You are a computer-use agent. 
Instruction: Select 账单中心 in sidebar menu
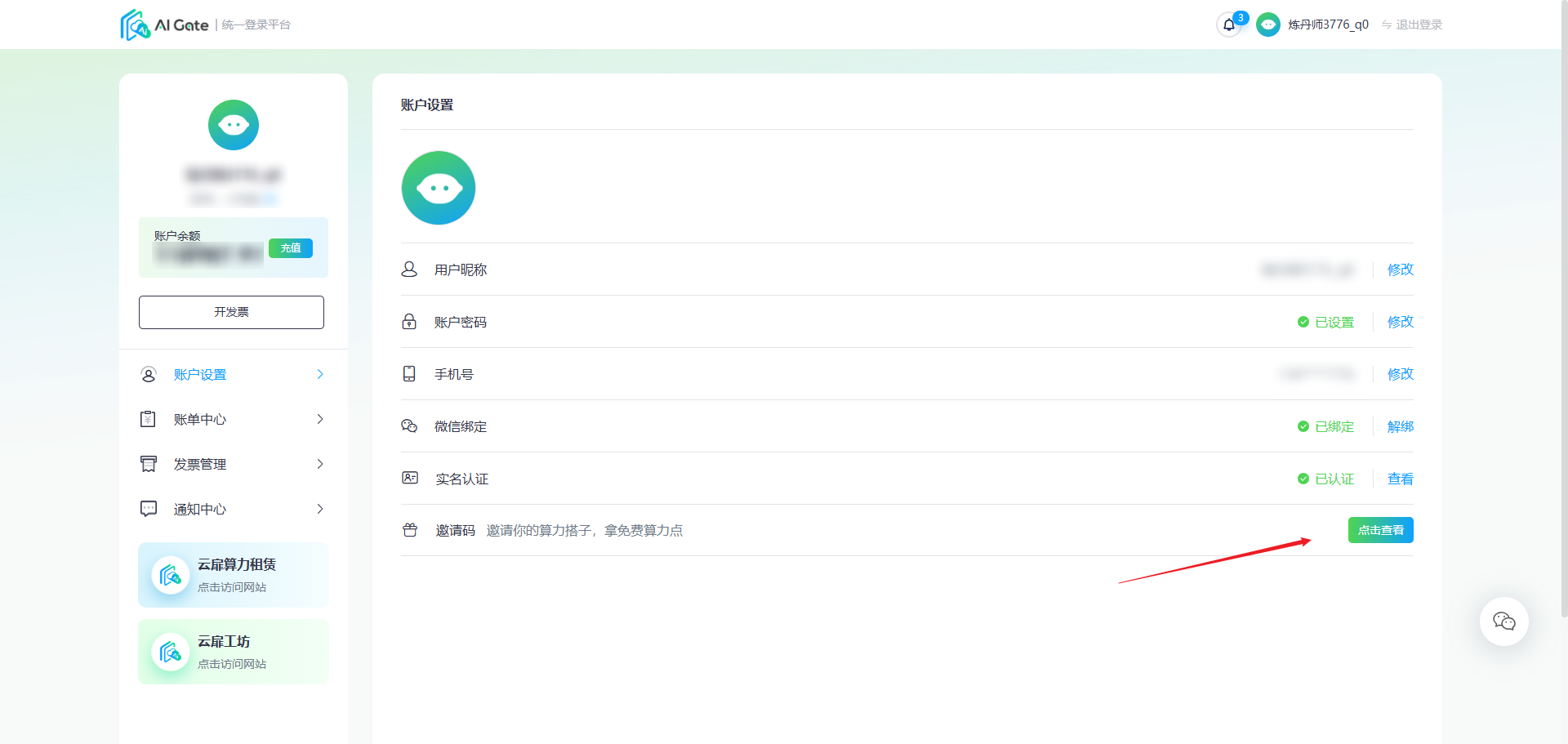[233, 419]
